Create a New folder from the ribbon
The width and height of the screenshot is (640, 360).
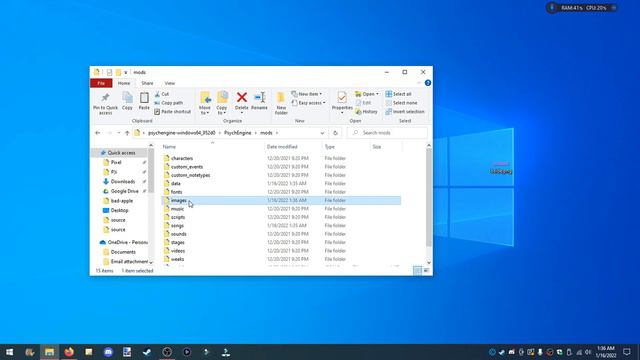point(281,103)
